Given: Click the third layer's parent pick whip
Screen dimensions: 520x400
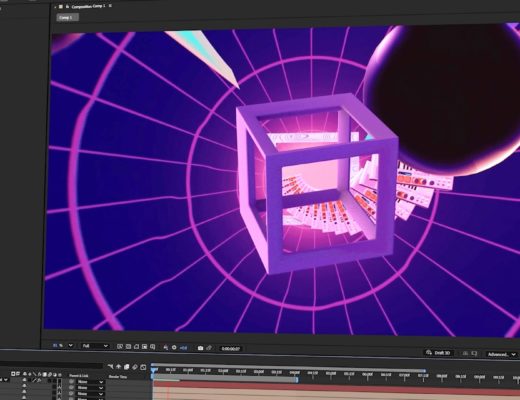Looking at the screenshot, I should 71,393.
